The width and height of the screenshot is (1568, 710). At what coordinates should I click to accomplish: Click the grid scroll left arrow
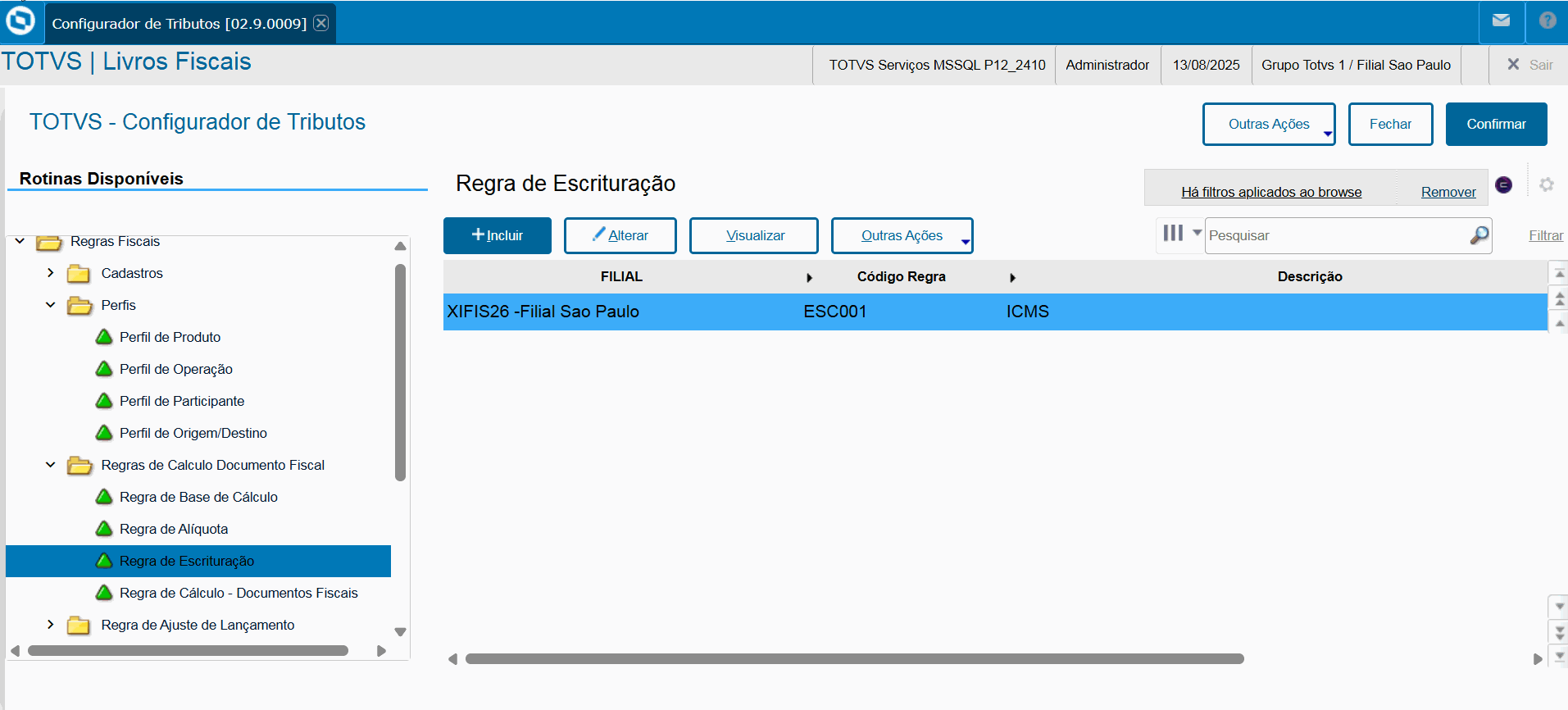pos(452,659)
